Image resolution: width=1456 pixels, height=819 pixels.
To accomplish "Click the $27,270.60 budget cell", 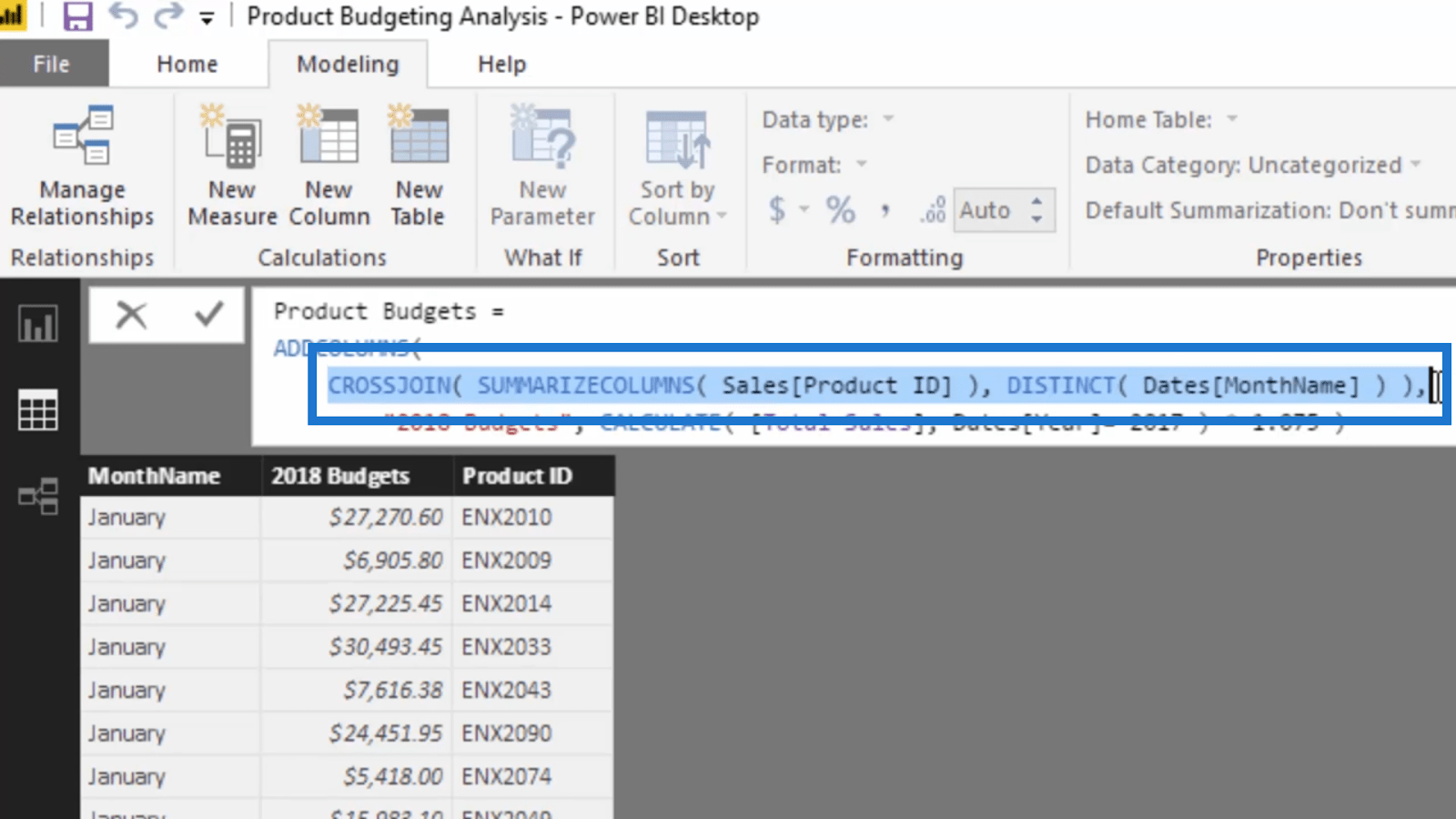I will [357, 517].
